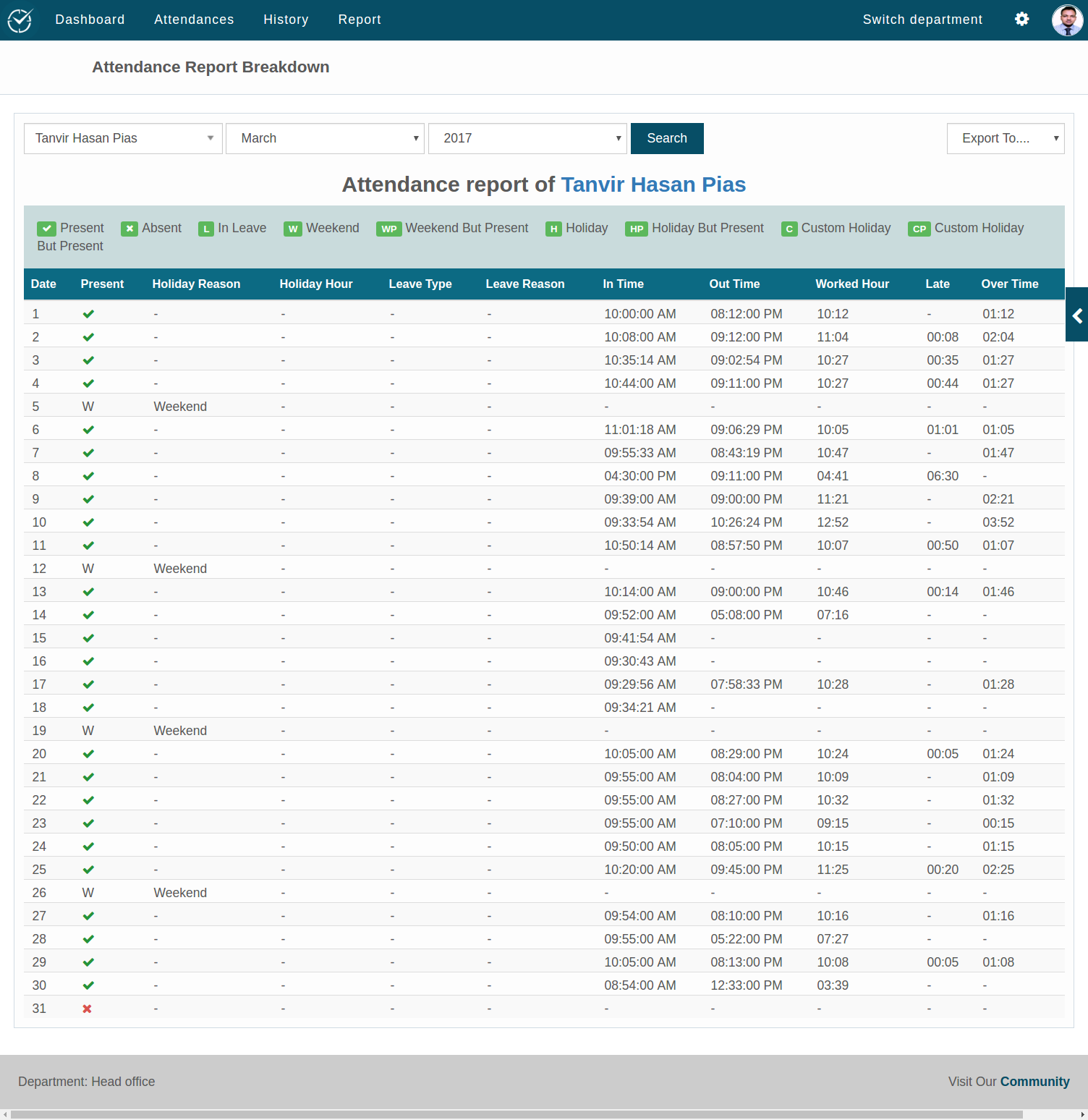This screenshot has width=1088, height=1120.
Task: Click the WP Weekend But Present badge
Action: click(x=388, y=229)
